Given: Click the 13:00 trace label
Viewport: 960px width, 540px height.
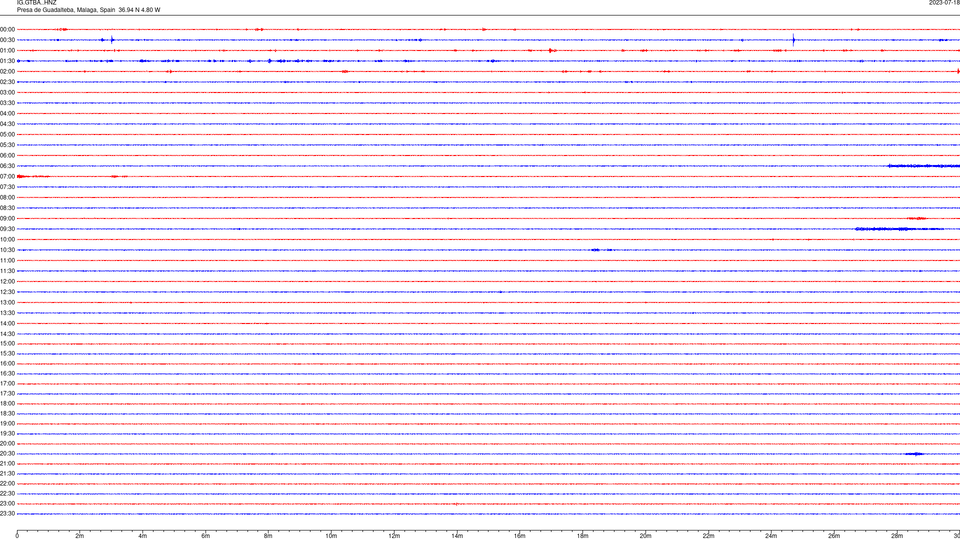Looking at the screenshot, I should [x=7, y=302].
